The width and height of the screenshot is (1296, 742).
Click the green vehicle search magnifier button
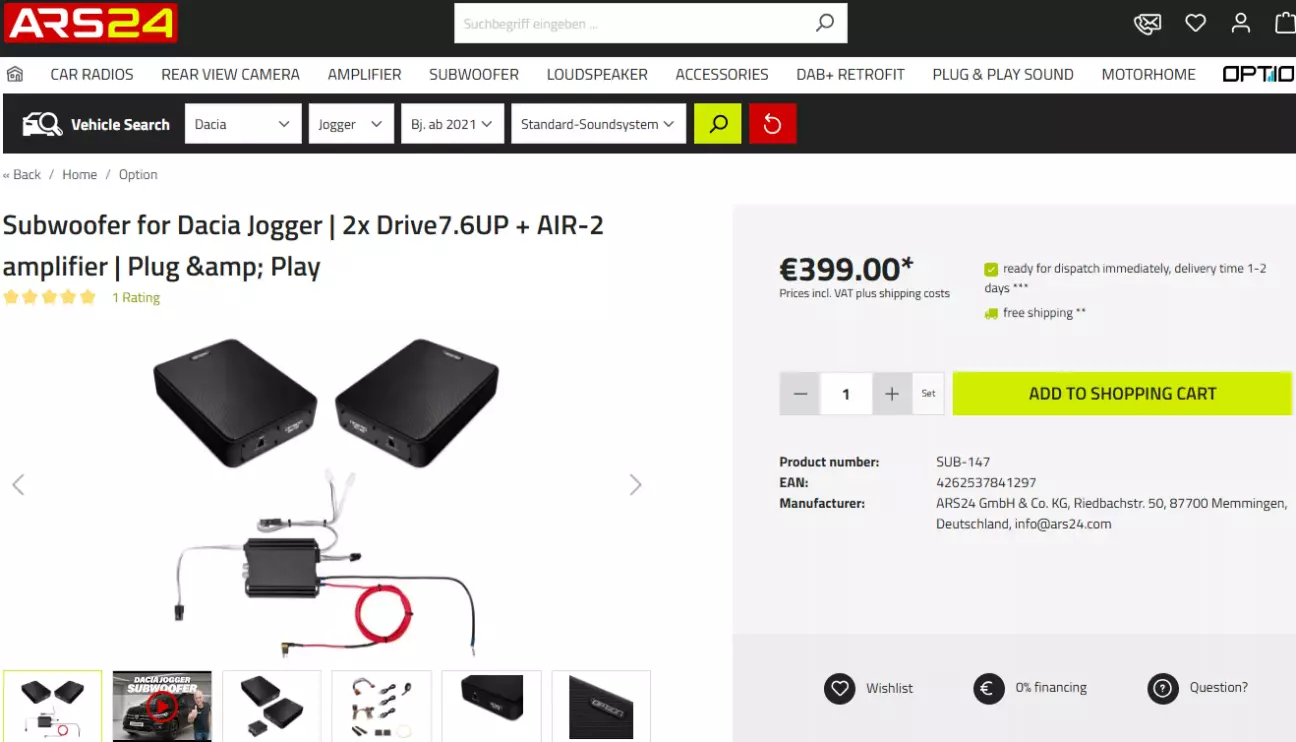pyautogui.click(x=718, y=124)
